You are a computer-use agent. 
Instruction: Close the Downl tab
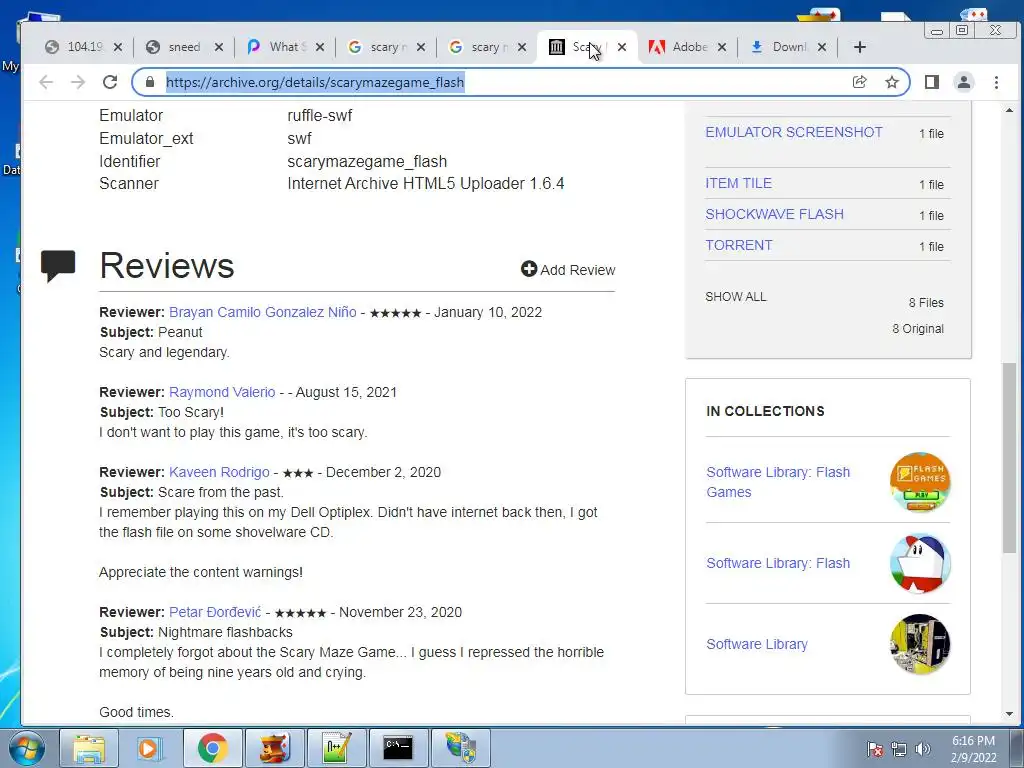[822, 47]
